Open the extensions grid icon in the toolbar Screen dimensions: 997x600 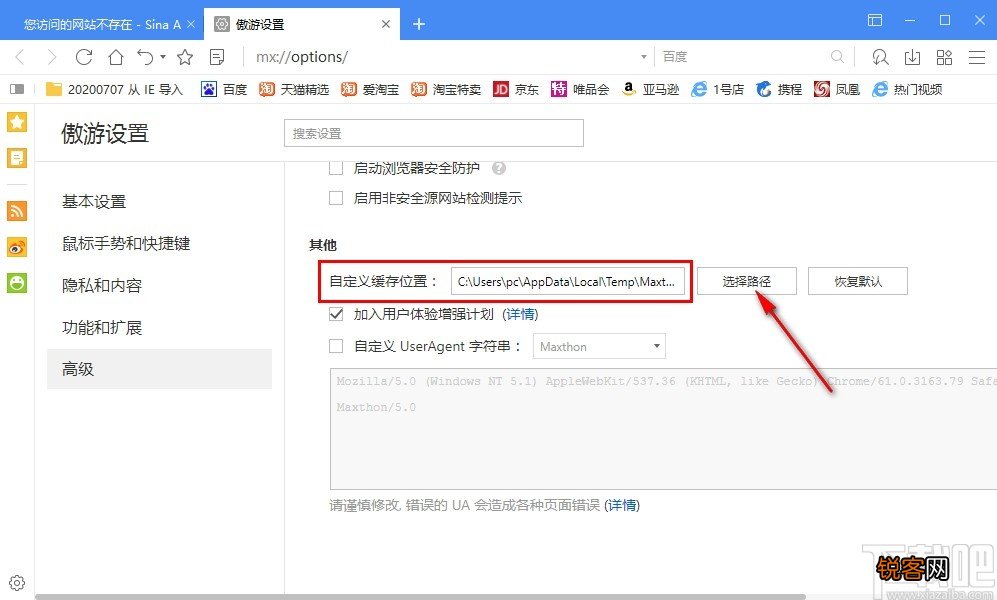(x=944, y=57)
